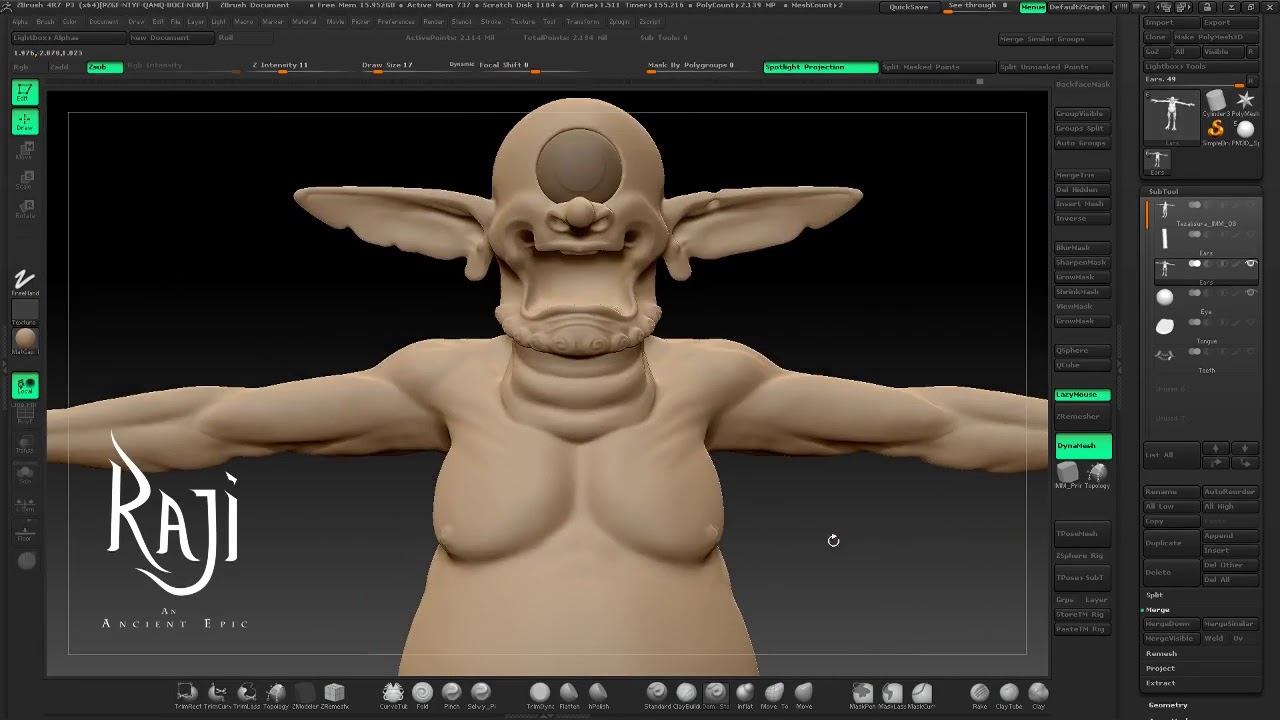Toggle LazyMouse on or off
The image size is (1280, 720).
coord(1082,395)
